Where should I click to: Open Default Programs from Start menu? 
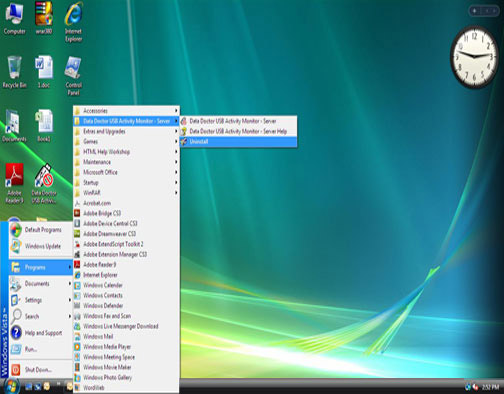41,230
